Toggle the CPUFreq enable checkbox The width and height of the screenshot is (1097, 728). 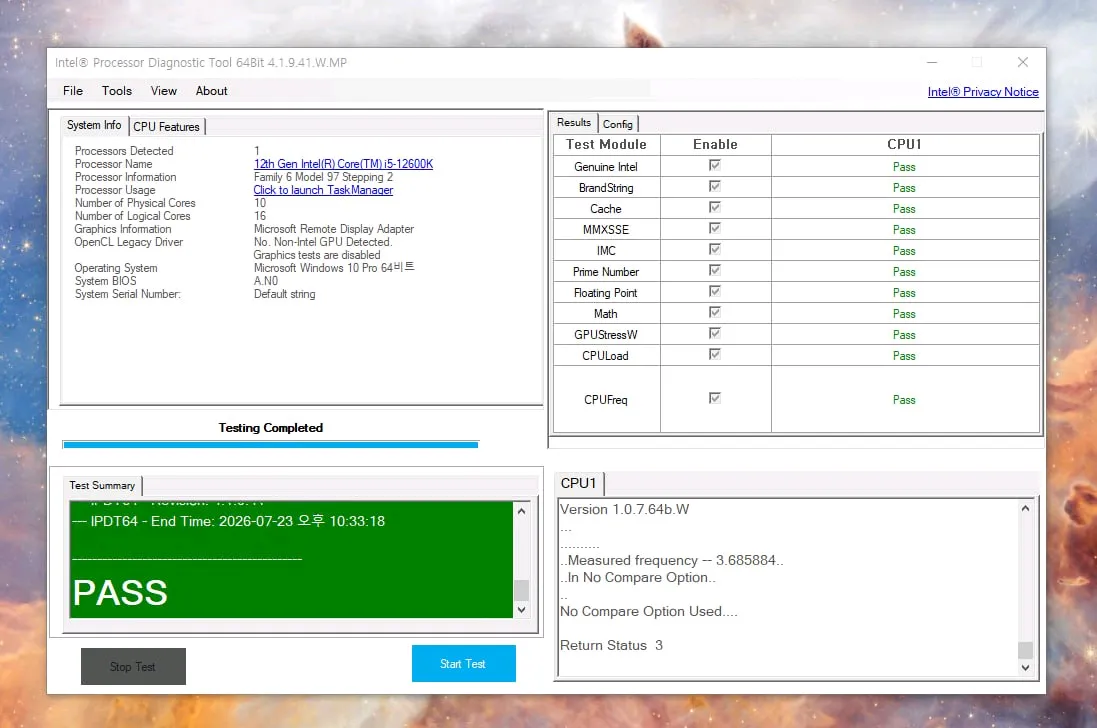(x=714, y=398)
